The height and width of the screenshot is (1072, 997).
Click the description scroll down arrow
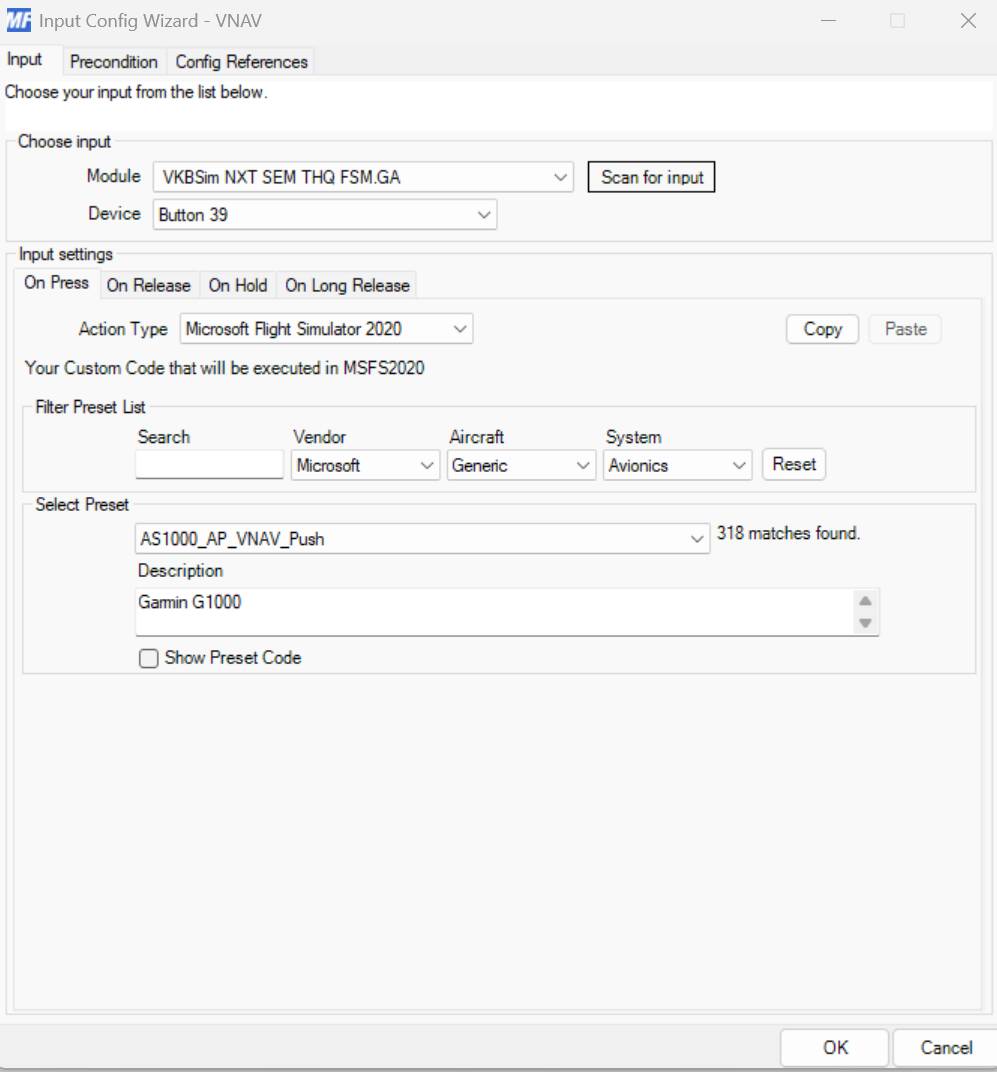[865, 623]
